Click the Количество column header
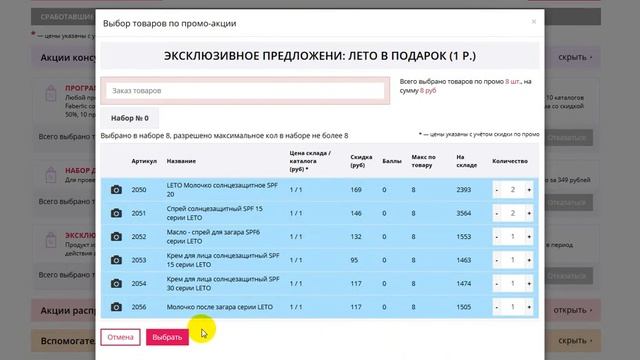The height and width of the screenshot is (360, 640). (x=510, y=161)
